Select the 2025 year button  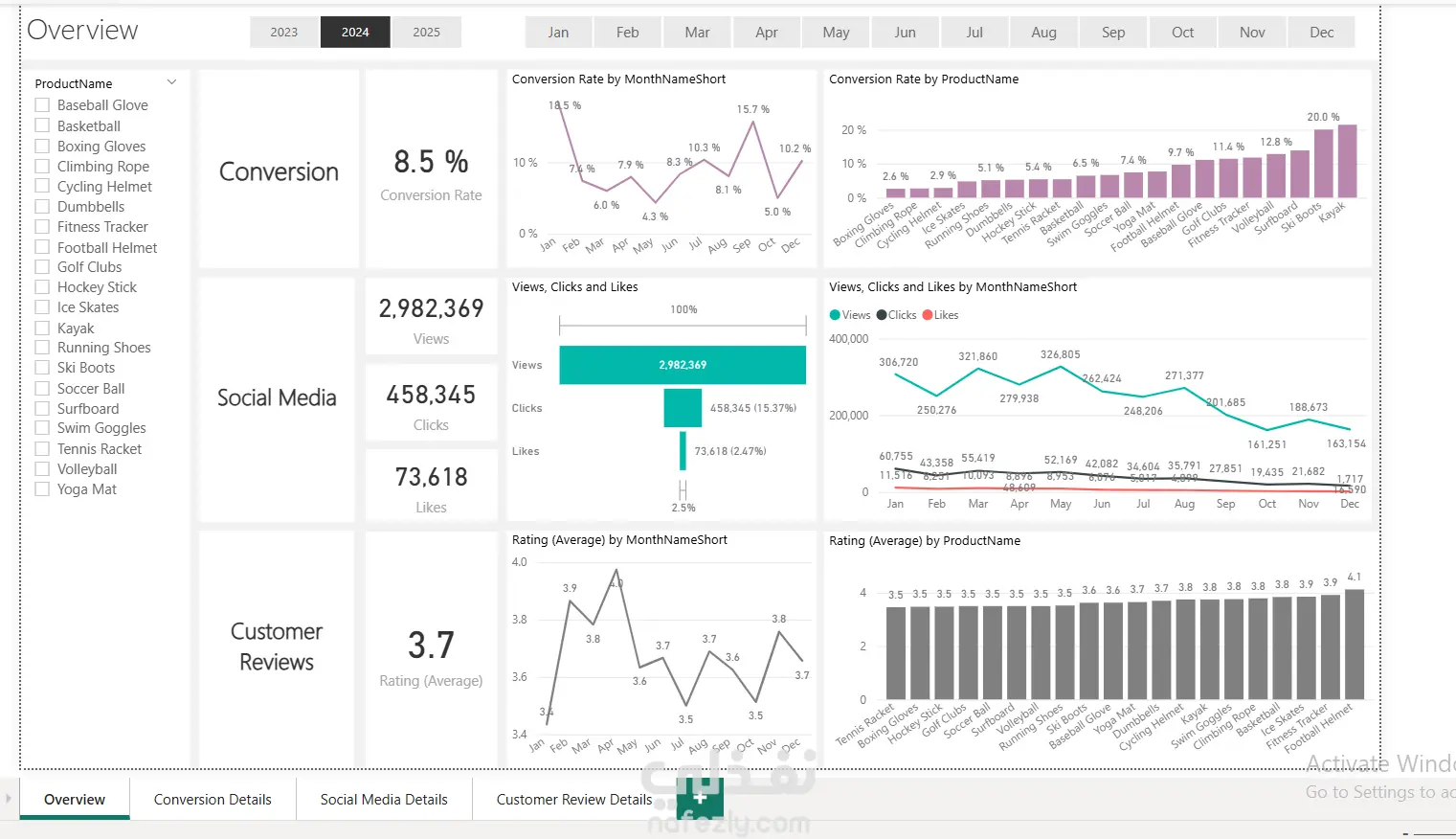427,32
